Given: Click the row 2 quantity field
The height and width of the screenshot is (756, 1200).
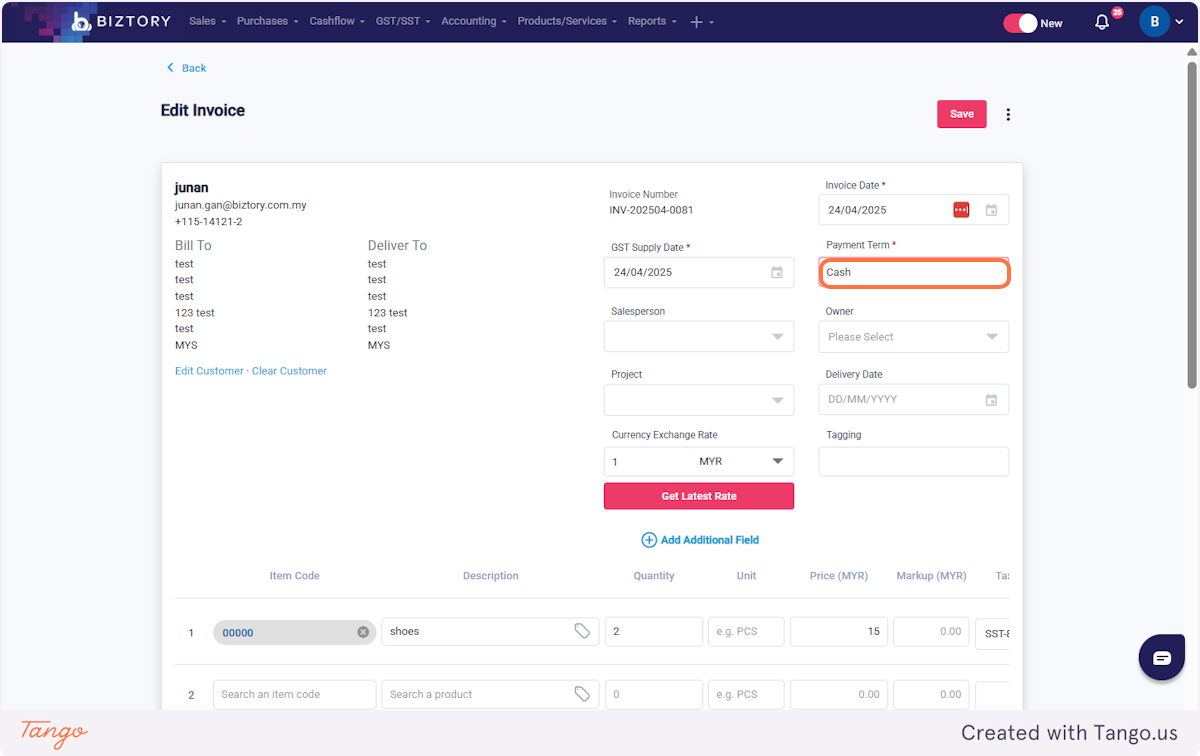Looking at the screenshot, I should coord(654,694).
